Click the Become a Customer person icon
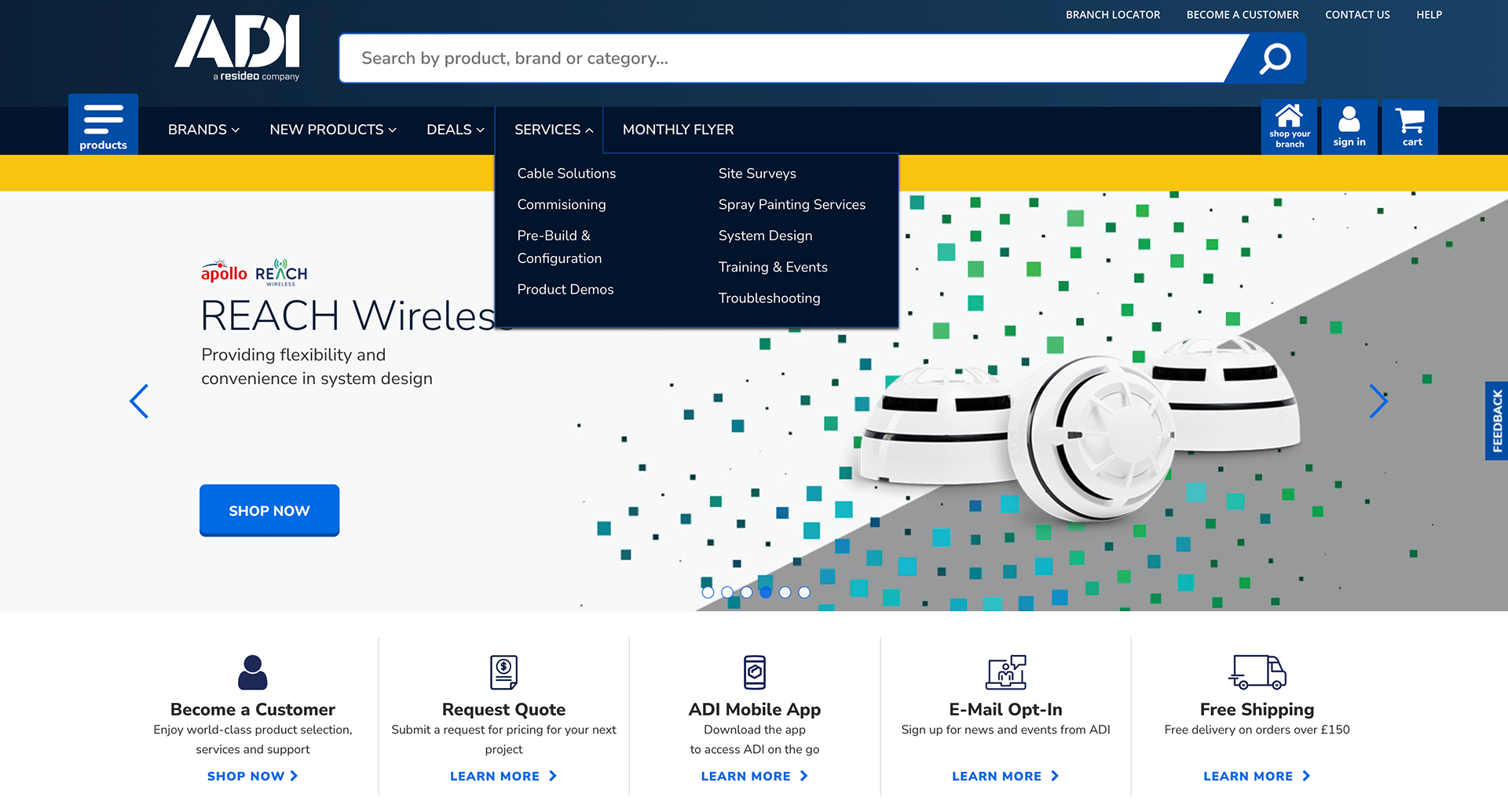 253,672
